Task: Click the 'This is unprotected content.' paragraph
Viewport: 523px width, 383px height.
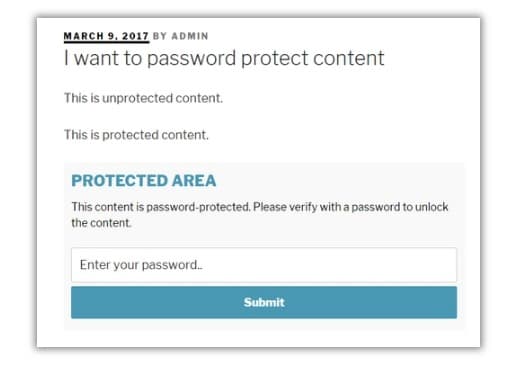Action: coord(143,98)
